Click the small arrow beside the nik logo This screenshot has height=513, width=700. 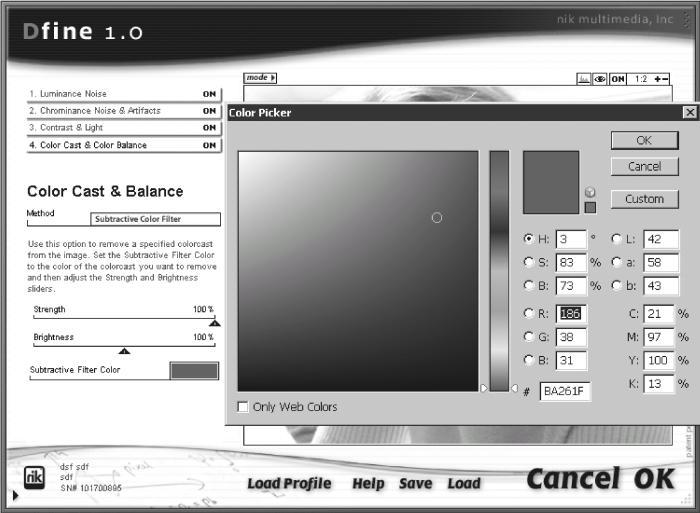[x=16, y=495]
